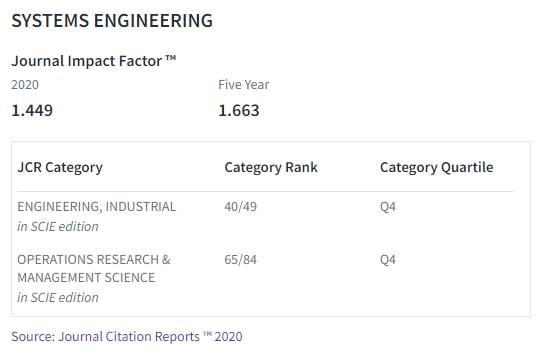Click the trademark symbol after Impact Factor
541x360 pixels.
click(171, 58)
